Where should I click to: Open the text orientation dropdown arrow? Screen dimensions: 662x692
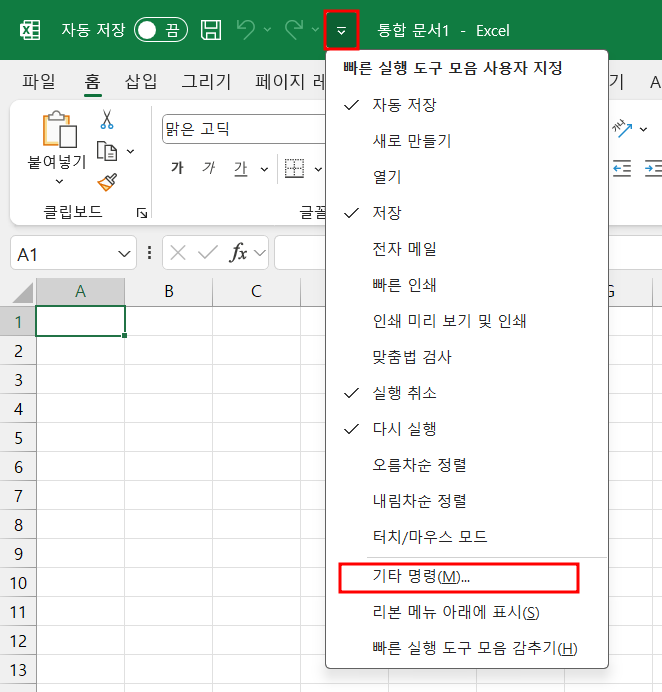[643, 129]
